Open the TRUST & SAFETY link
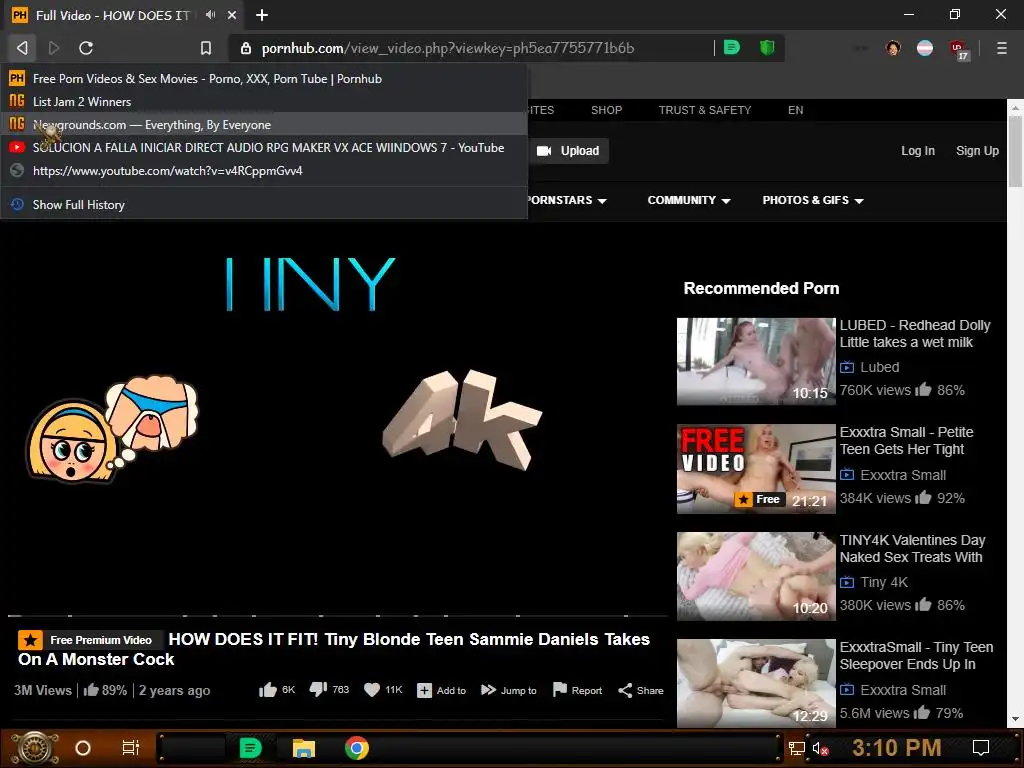The width and height of the screenshot is (1024, 768). point(705,110)
